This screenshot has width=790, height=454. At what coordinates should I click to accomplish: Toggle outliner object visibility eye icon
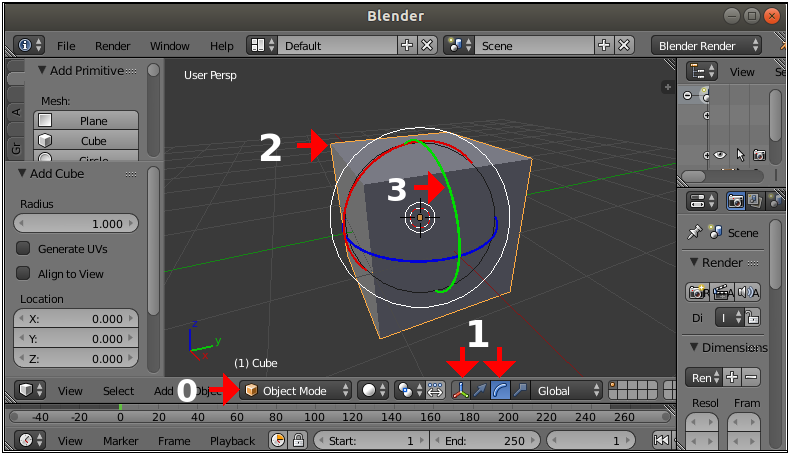[x=720, y=155]
